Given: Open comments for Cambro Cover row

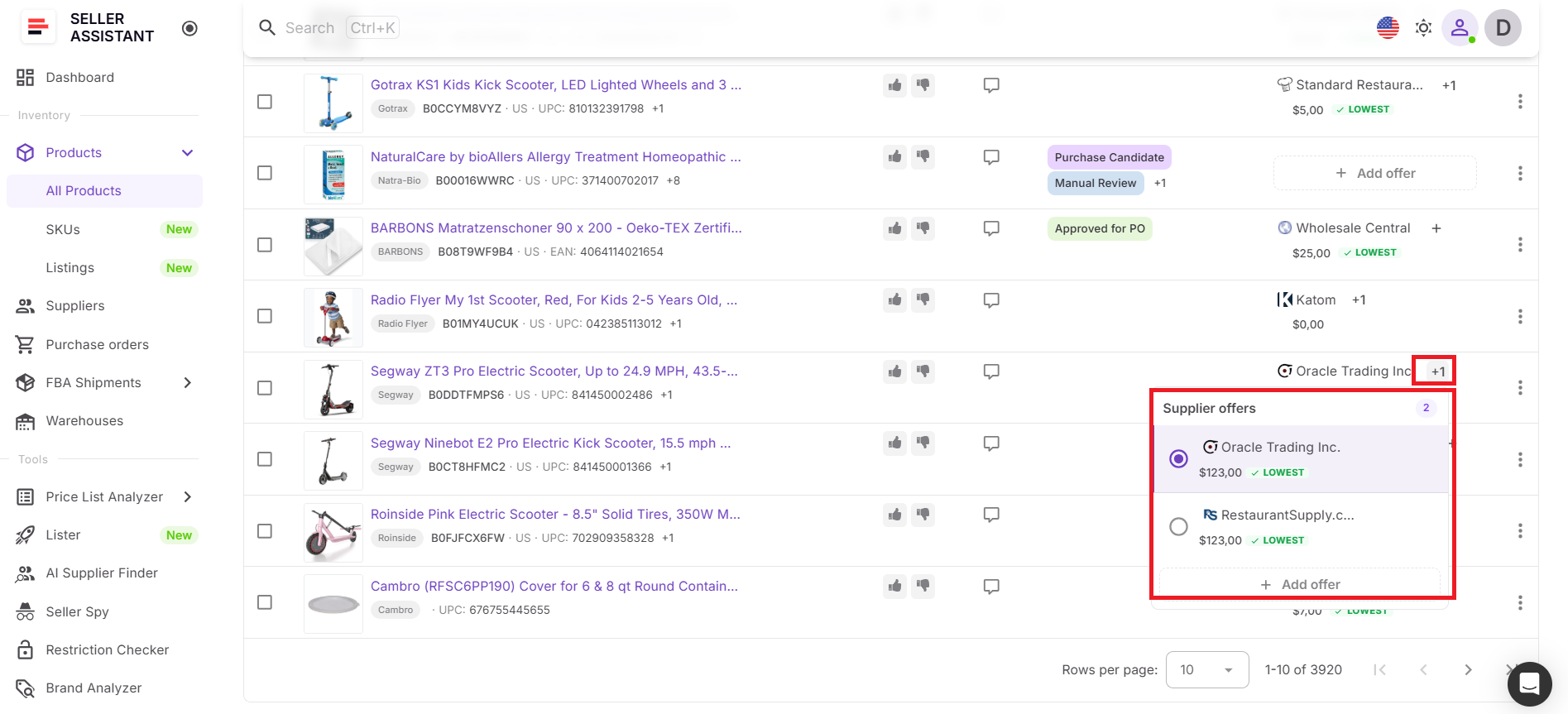Looking at the screenshot, I should [x=991, y=587].
